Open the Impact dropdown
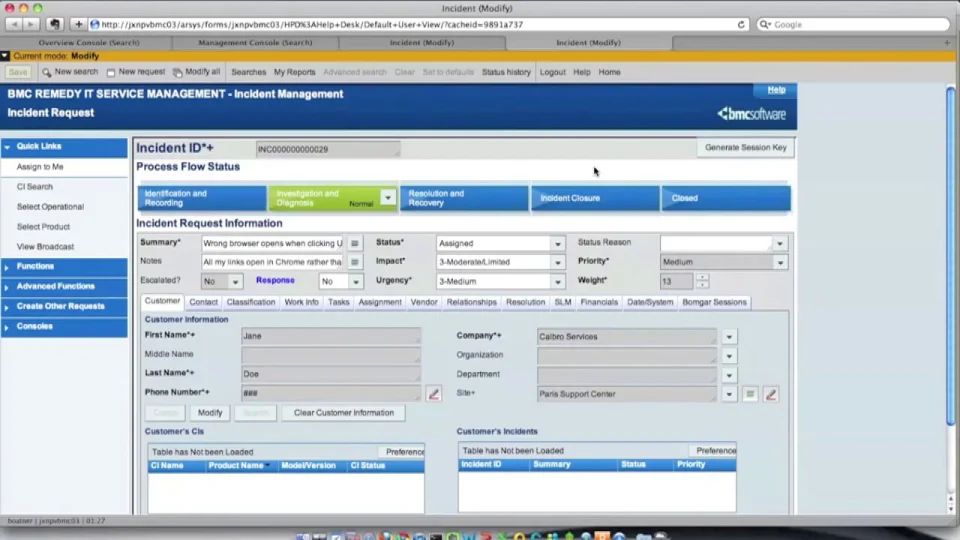Image resolution: width=960 pixels, height=540 pixels. coord(557,262)
